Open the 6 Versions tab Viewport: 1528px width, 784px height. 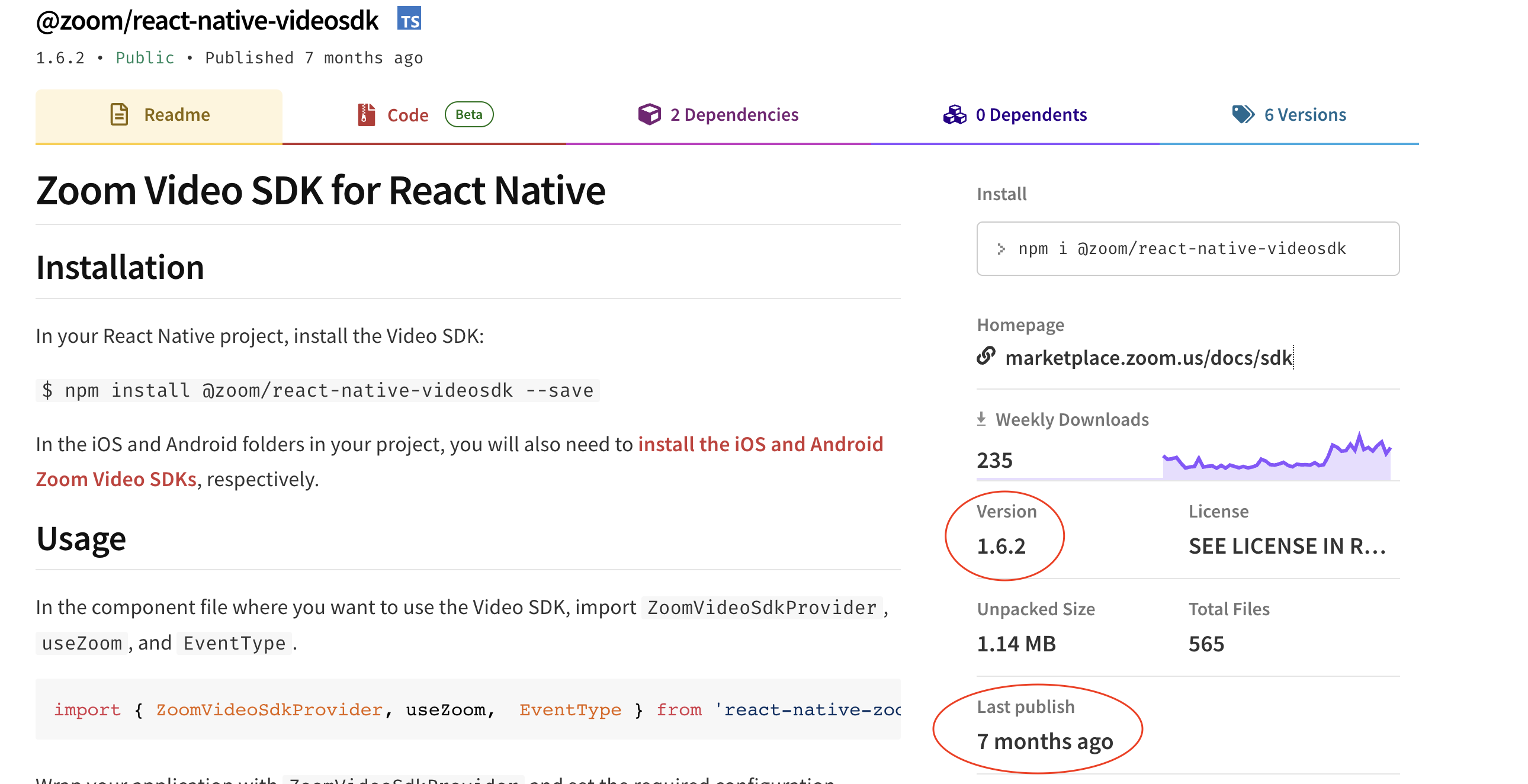[1304, 114]
